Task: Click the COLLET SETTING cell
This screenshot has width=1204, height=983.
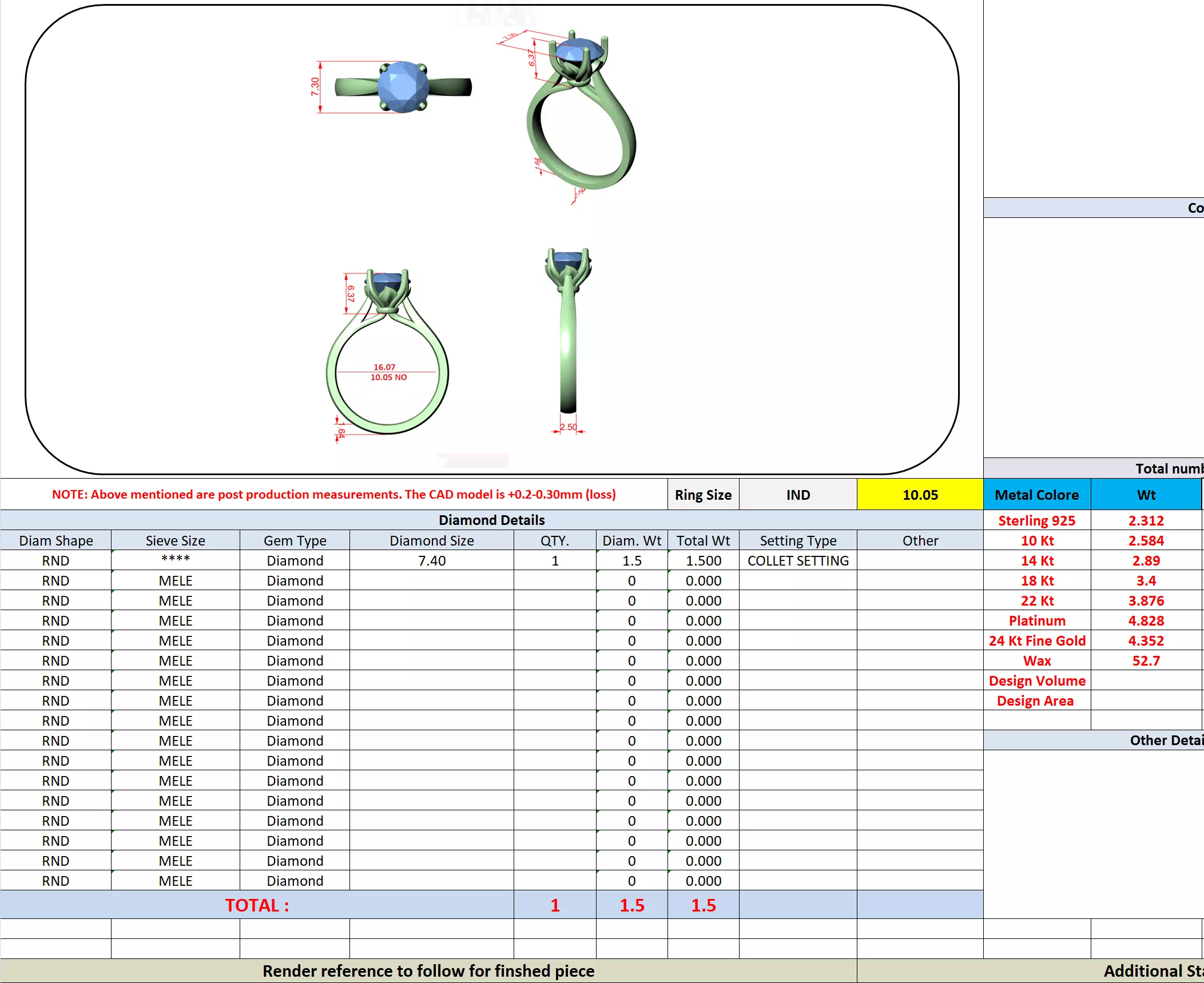Action: pos(798,560)
